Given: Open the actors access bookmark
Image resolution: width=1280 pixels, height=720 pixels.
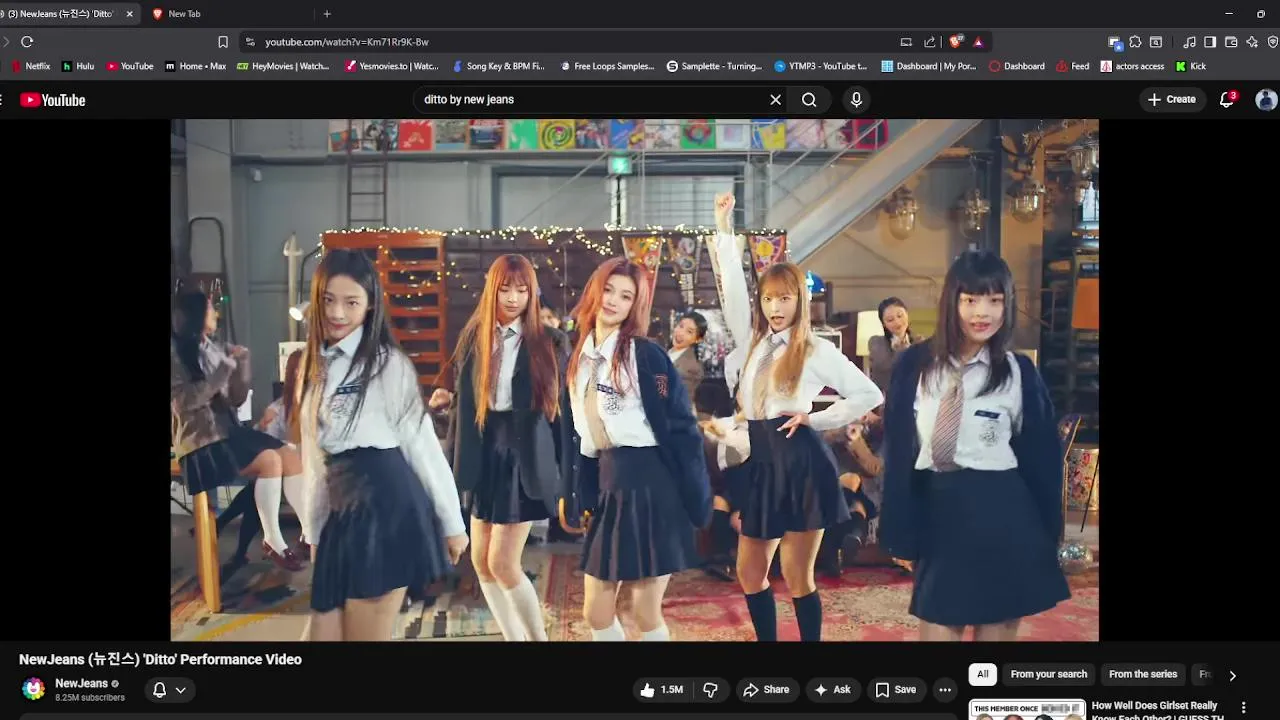Looking at the screenshot, I should click(x=1132, y=66).
